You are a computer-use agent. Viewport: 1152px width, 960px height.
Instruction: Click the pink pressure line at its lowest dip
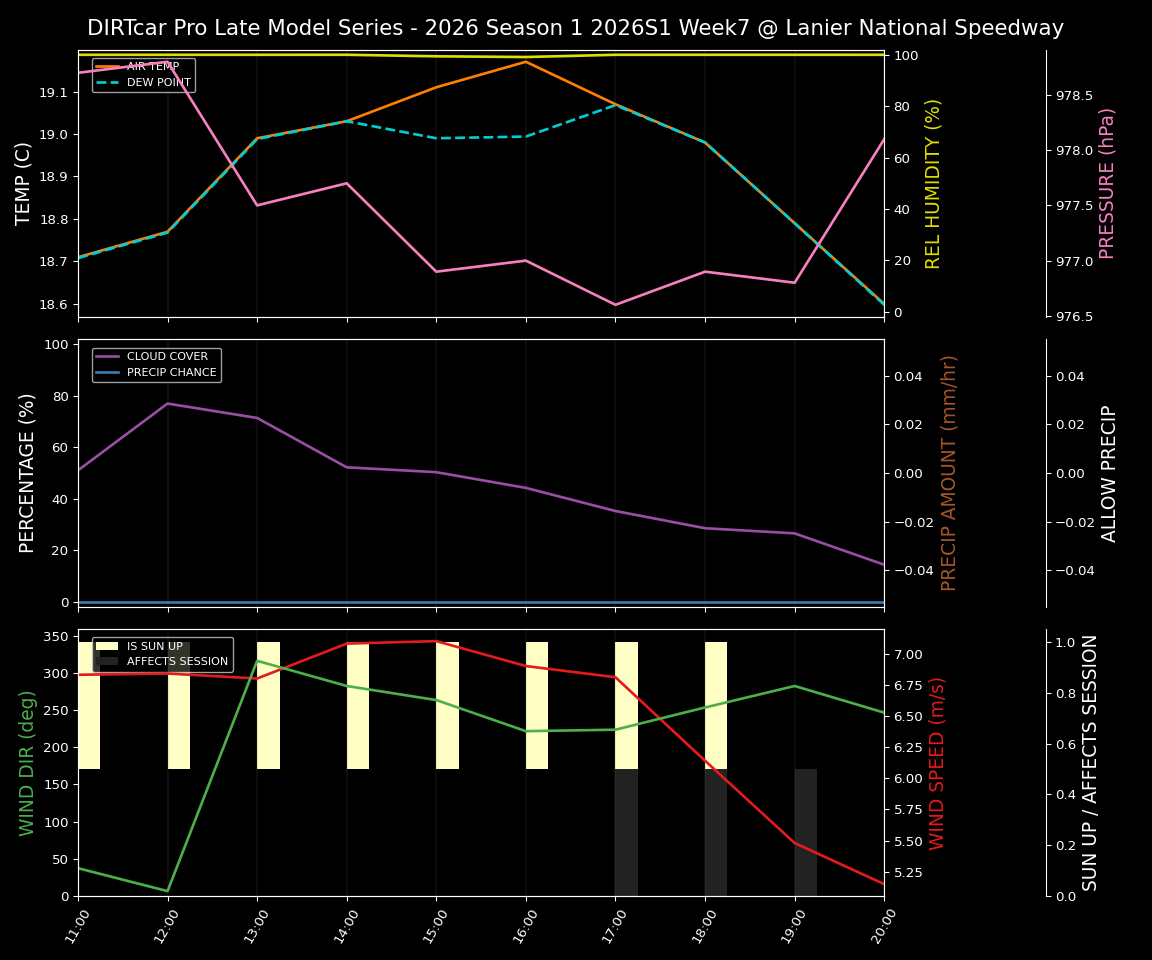coord(613,303)
